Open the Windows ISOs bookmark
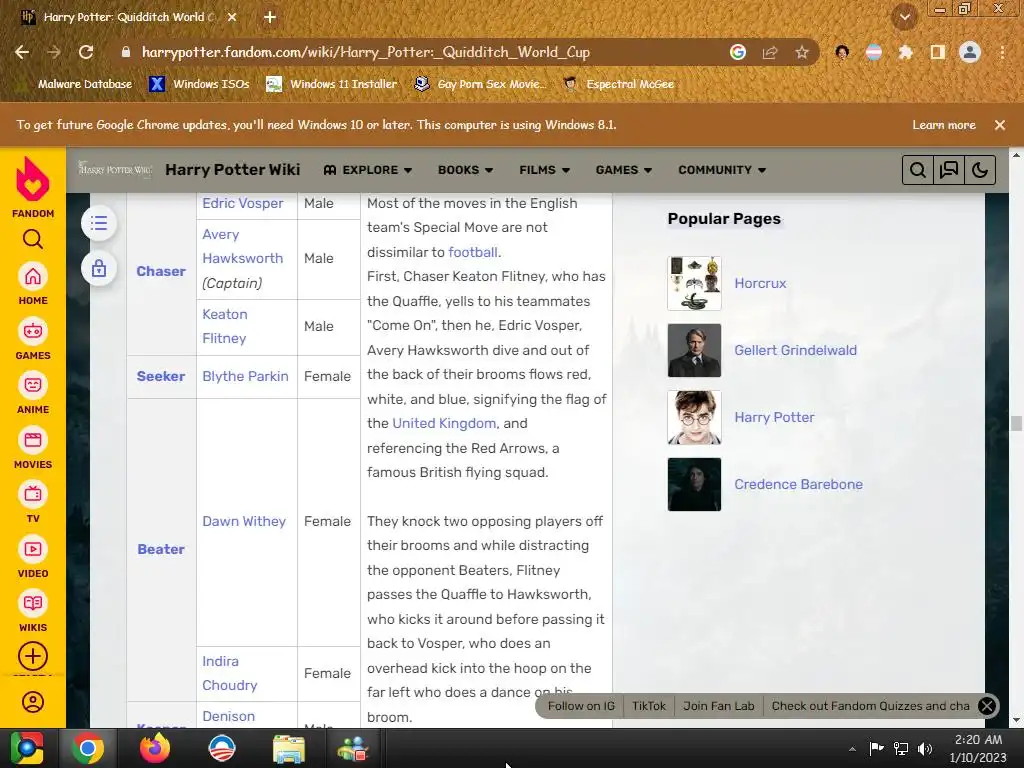Image resolution: width=1024 pixels, height=768 pixels. (200, 84)
